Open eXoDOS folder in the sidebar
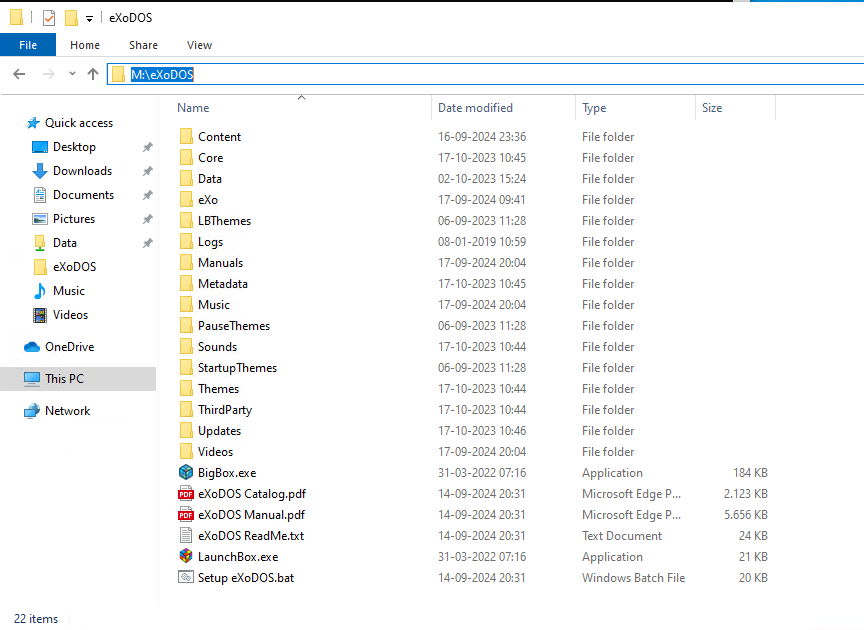This screenshot has height=630, width=864. pyautogui.click(x=74, y=267)
